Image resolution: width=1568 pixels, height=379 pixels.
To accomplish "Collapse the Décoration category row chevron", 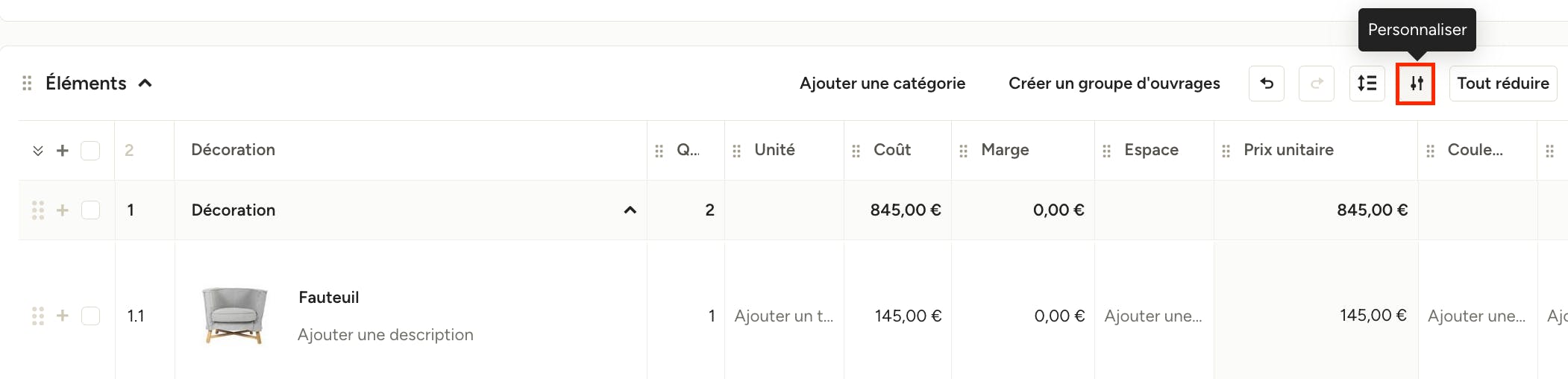I will 630,210.
